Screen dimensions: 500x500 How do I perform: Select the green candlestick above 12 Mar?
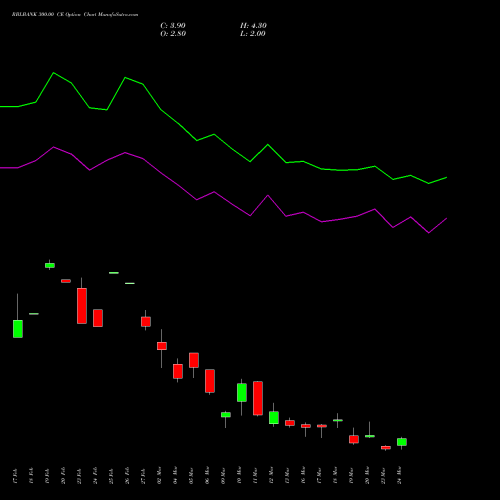coord(274,418)
